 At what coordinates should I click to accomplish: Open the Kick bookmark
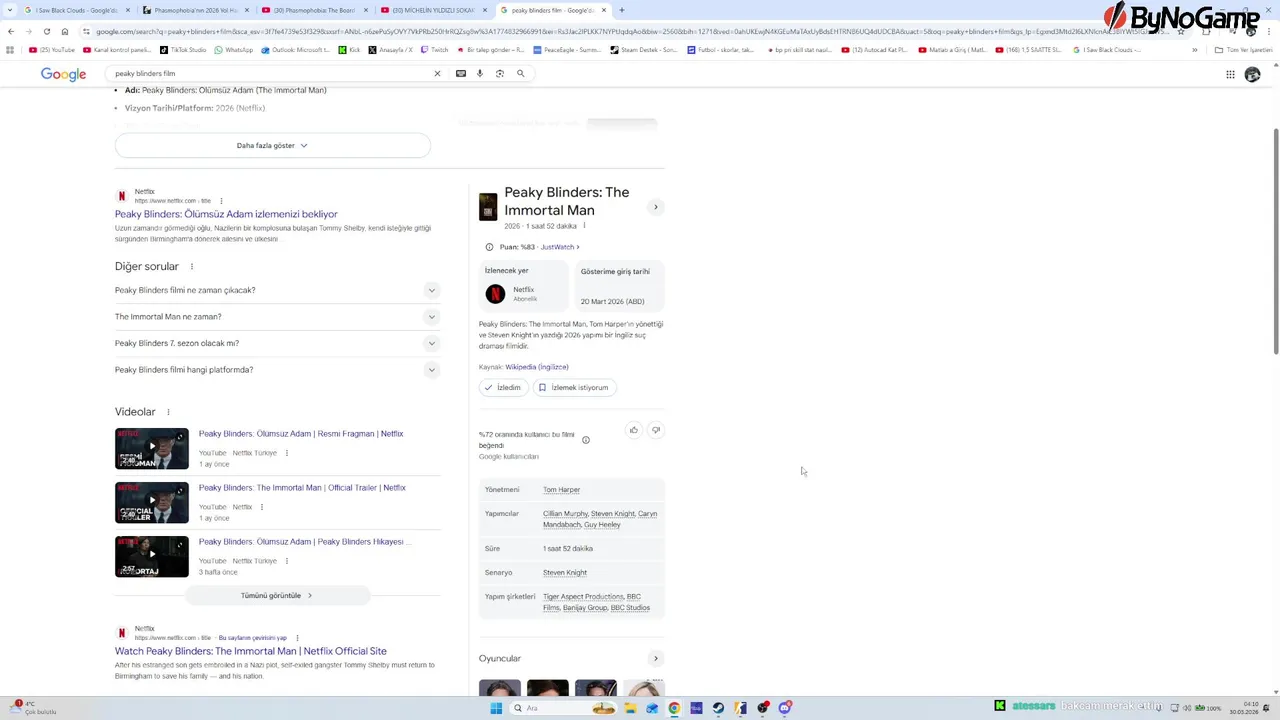tap(350, 50)
